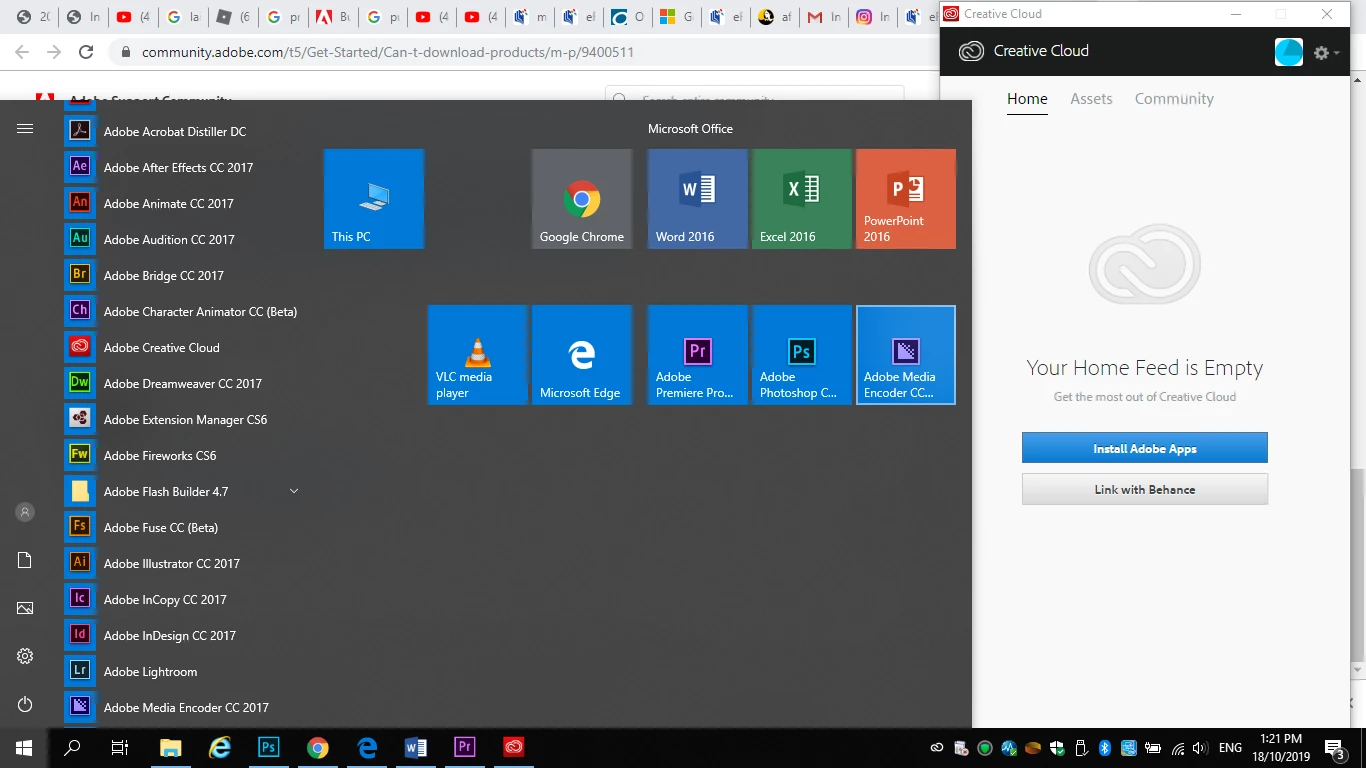This screenshot has width=1366, height=768.
Task: Open Task View on taskbar
Action: coord(120,747)
